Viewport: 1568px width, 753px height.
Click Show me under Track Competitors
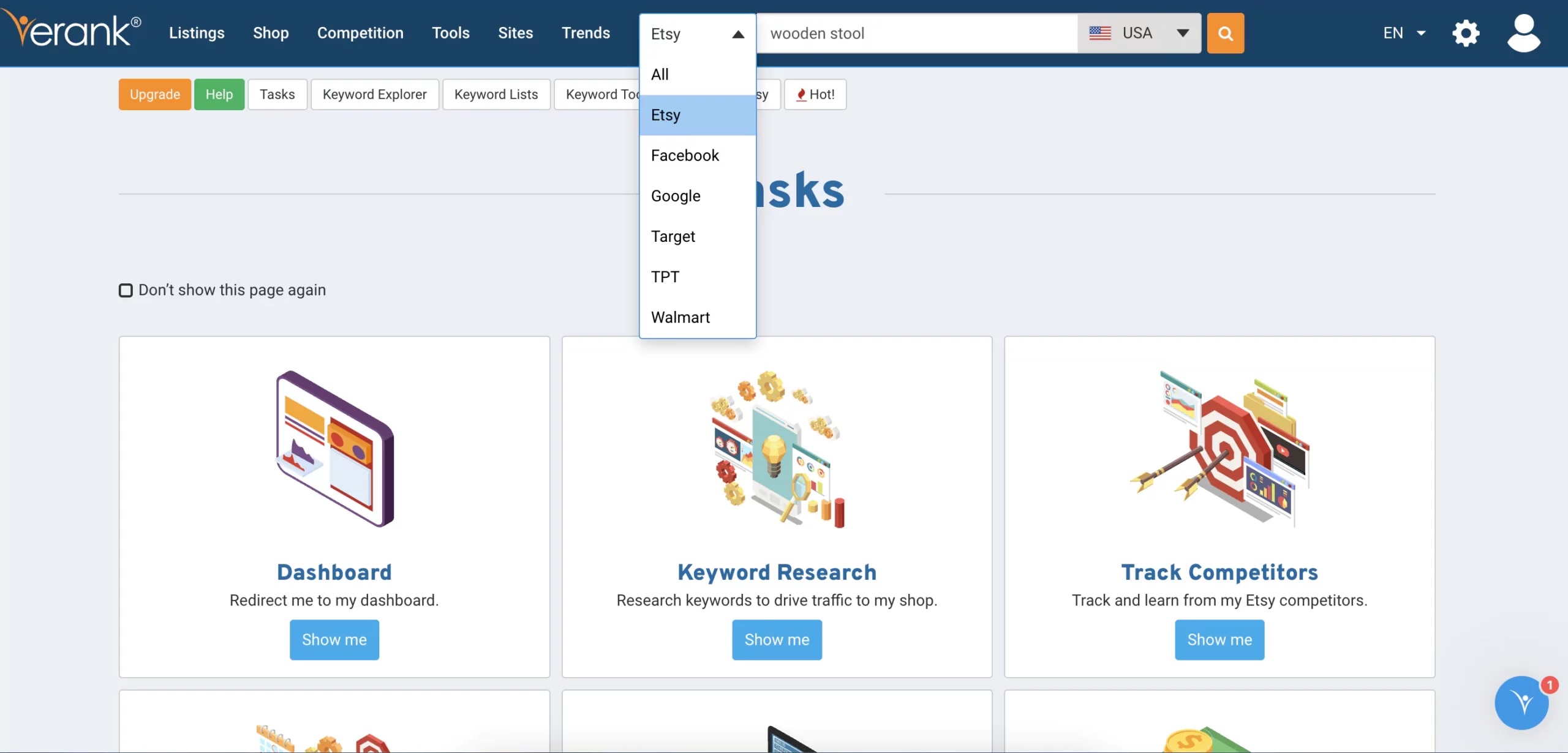click(x=1219, y=640)
